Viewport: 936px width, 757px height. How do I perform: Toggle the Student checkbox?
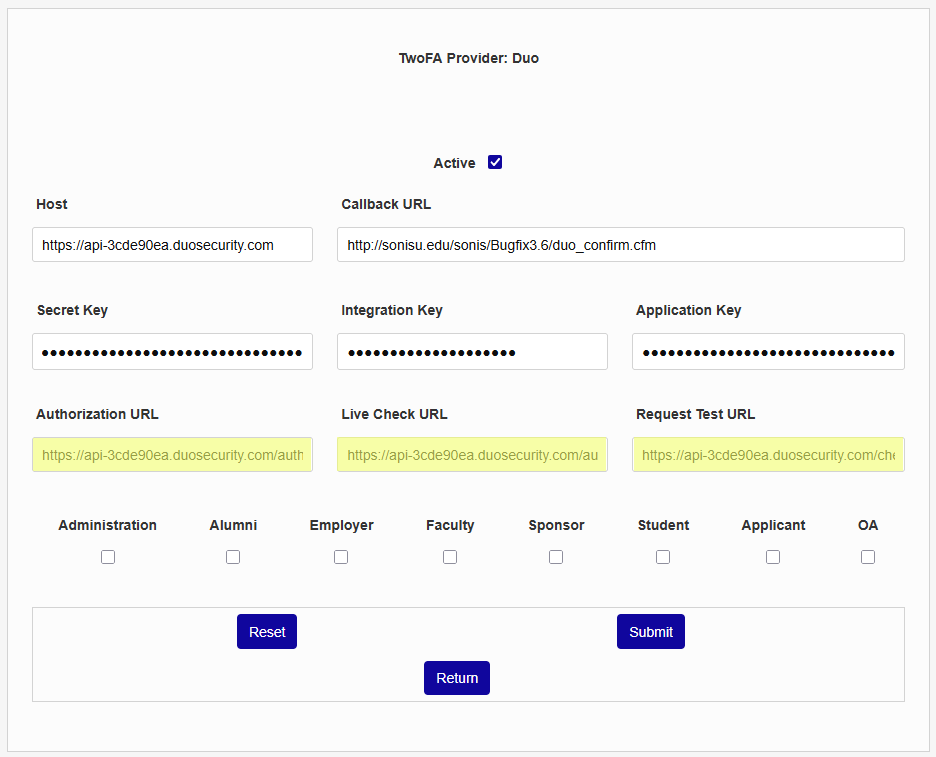[663, 557]
